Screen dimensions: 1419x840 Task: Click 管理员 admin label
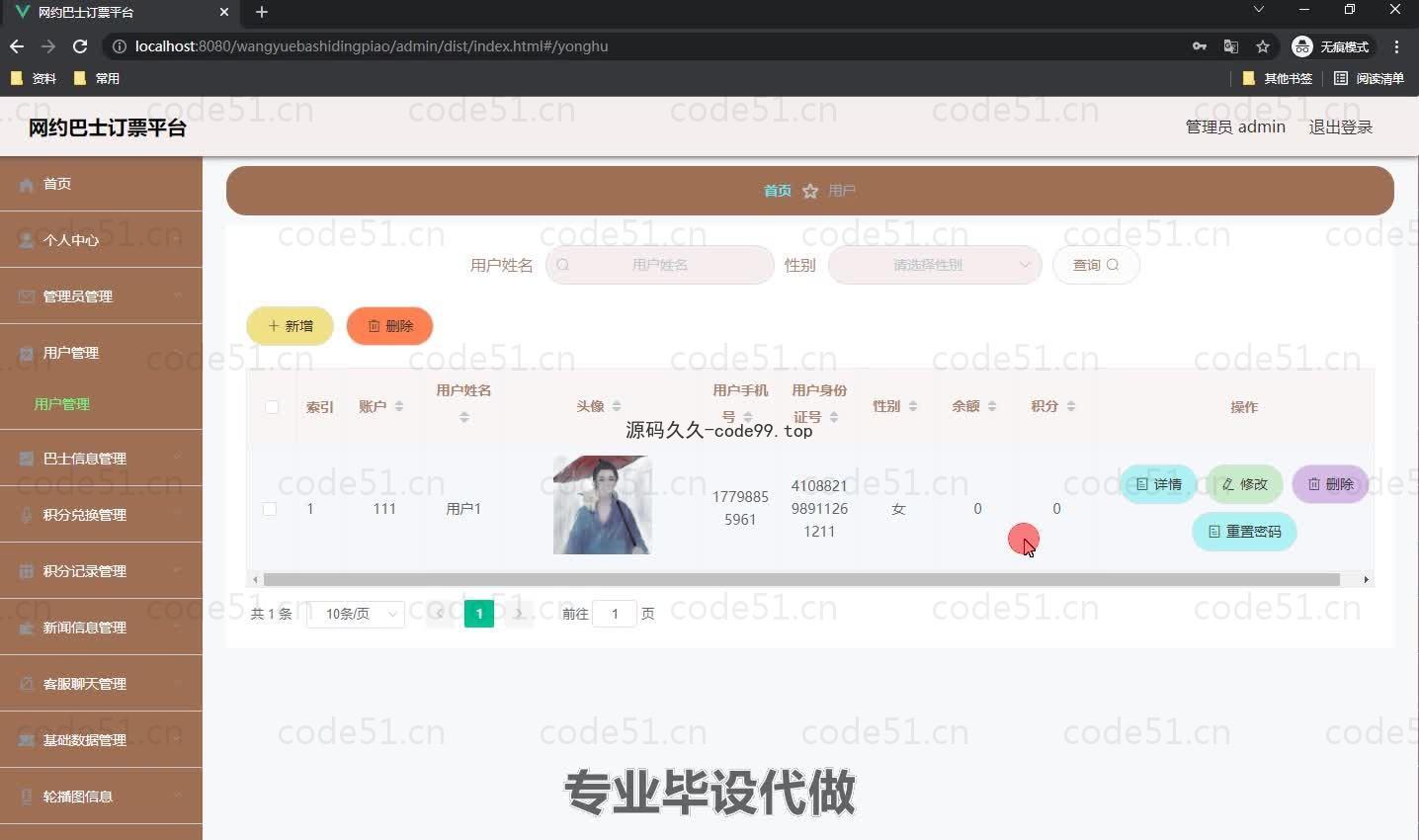coord(1235,126)
